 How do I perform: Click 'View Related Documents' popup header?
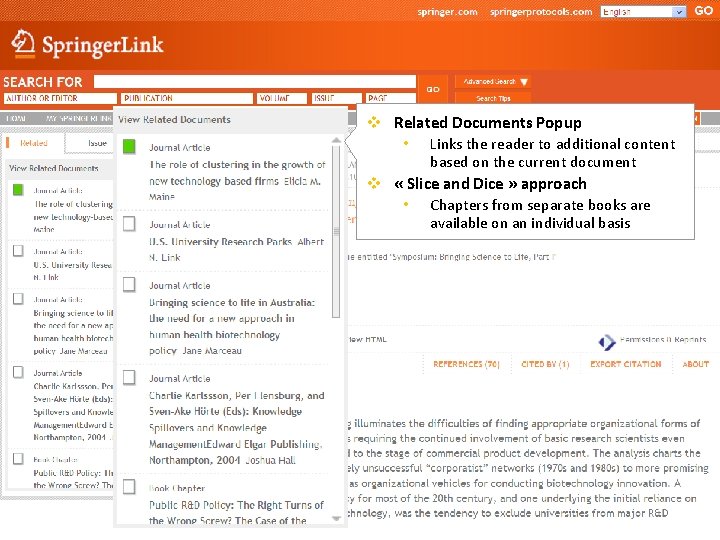click(174, 119)
